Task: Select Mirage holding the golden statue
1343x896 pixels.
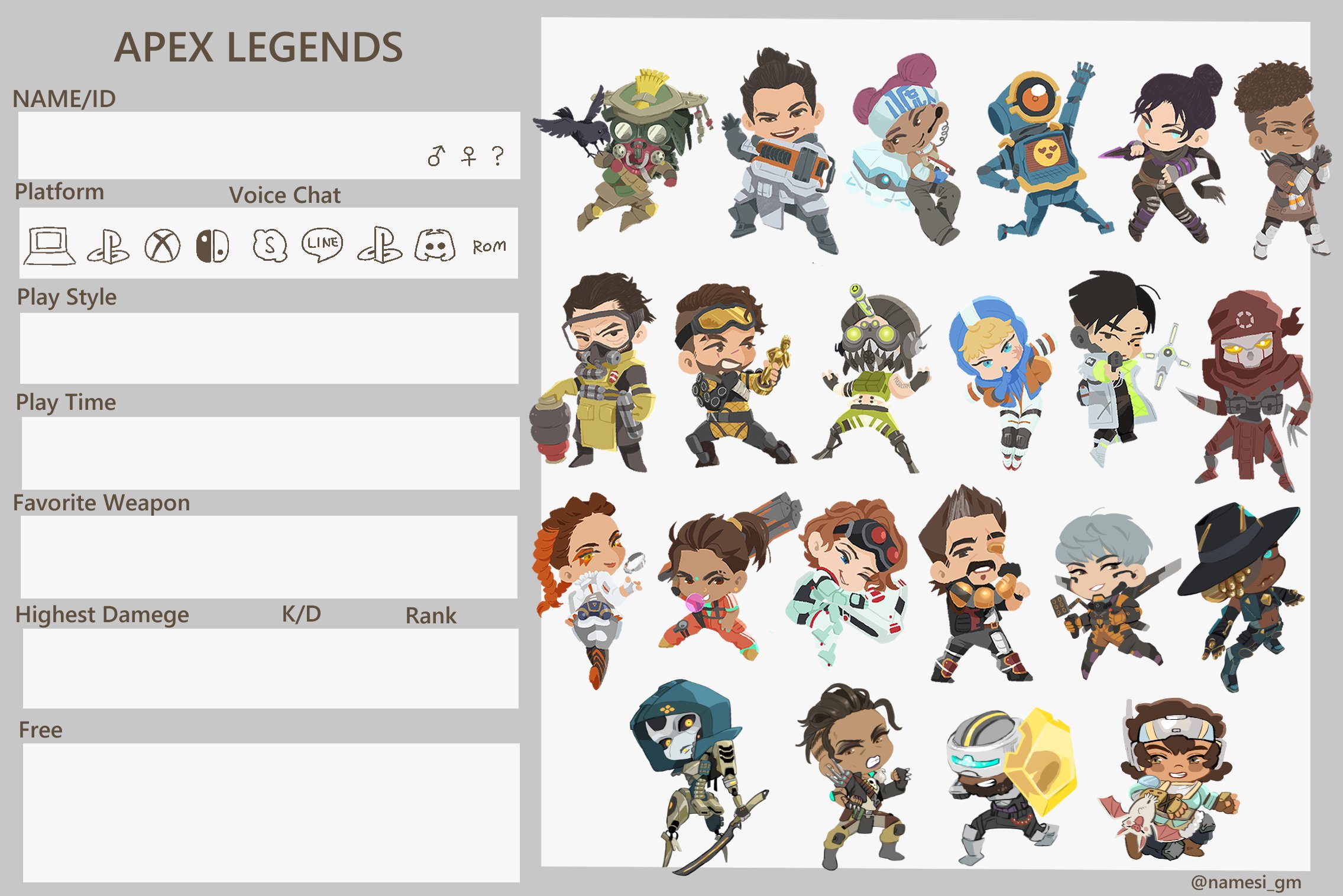Action: pyautogui.click(x=736, y=376)
